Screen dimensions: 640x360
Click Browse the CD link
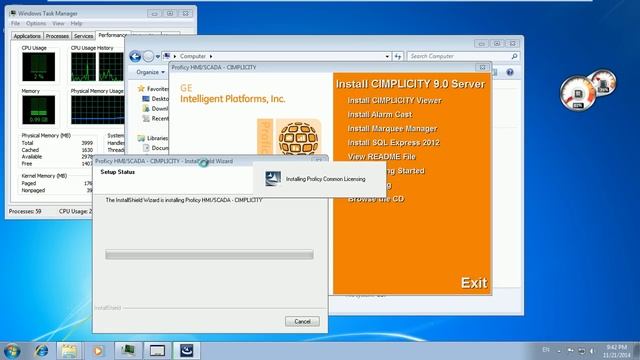[x=376, y=199]
